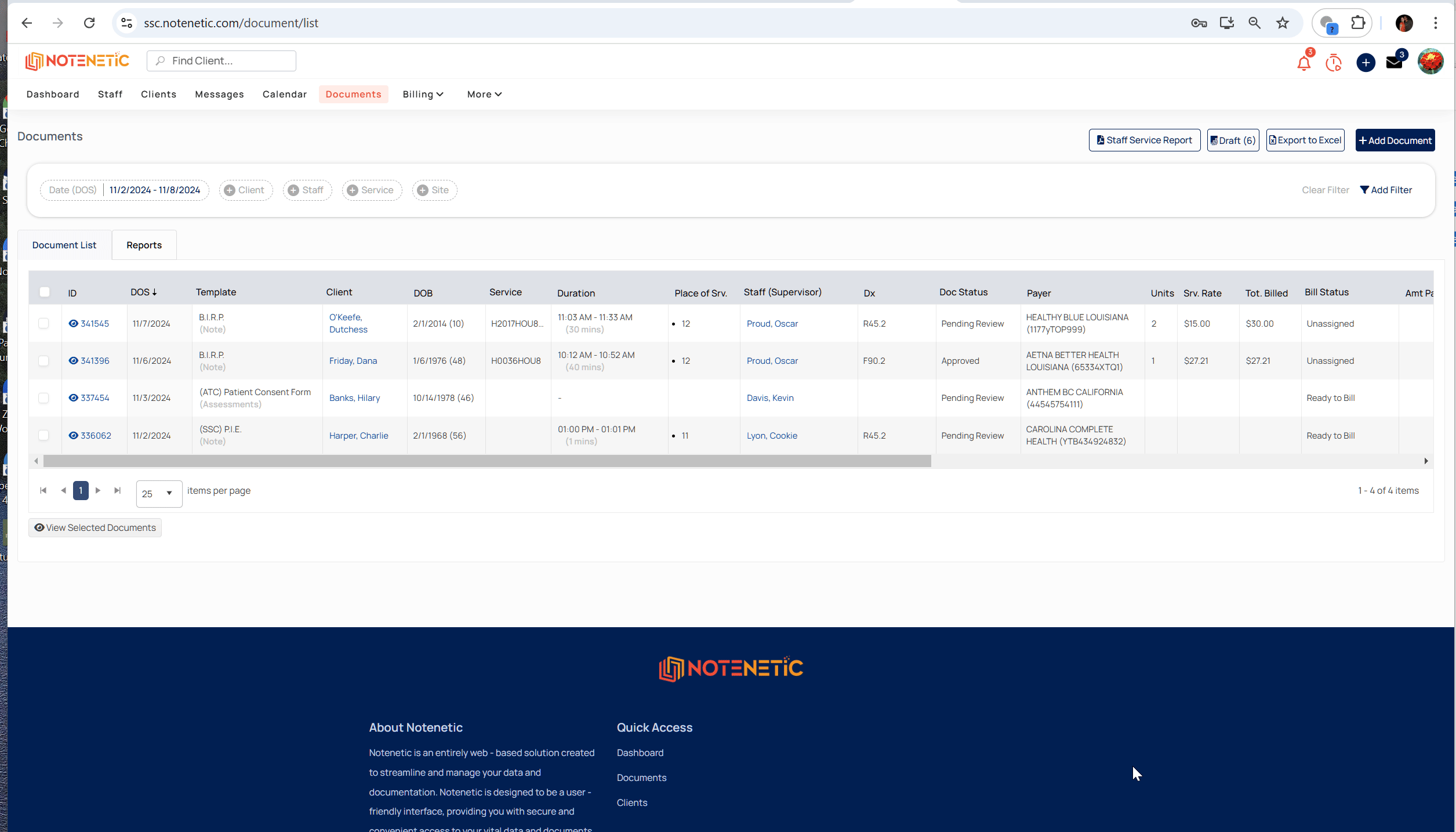This screenshot has height=832, width=1456.
Task: Open the Date (DOS) range filter
Action: coord(125,190)
